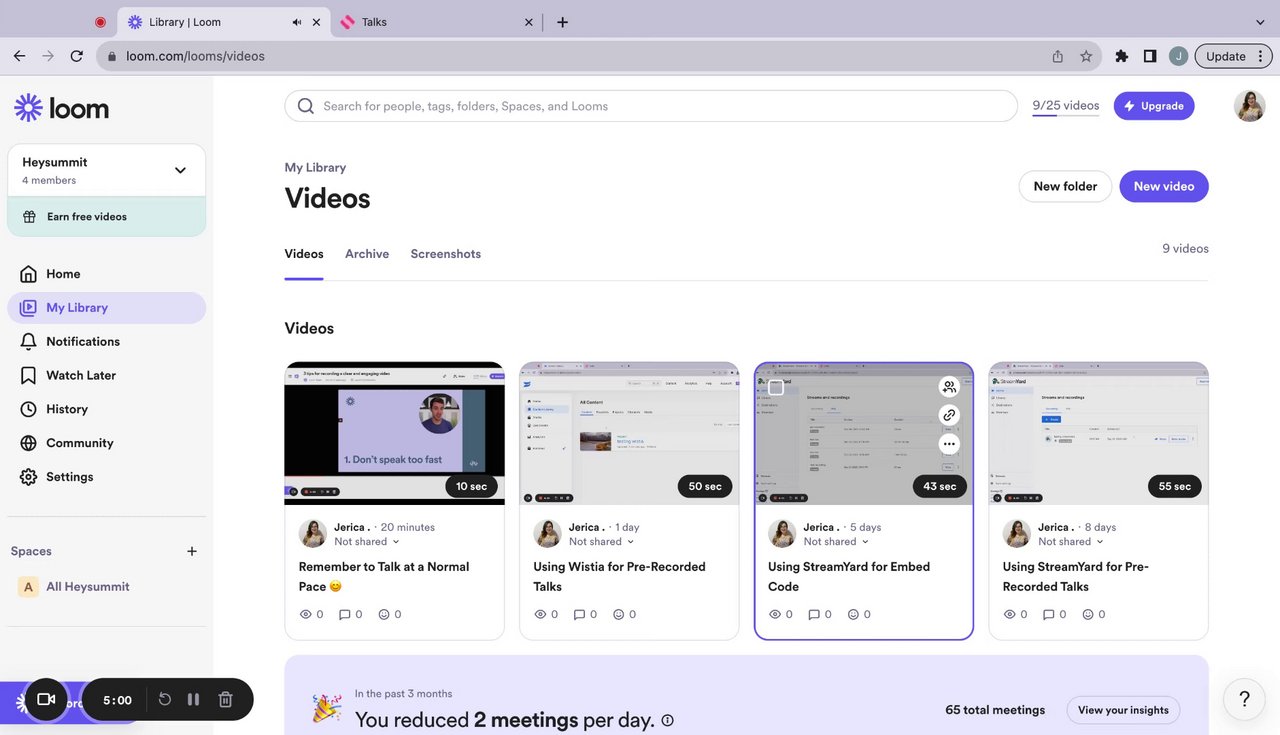Open more options on StreamYard Embed Code video
Image resolution: width=1280 pixels, height=735 pixels.
(949, 444)
